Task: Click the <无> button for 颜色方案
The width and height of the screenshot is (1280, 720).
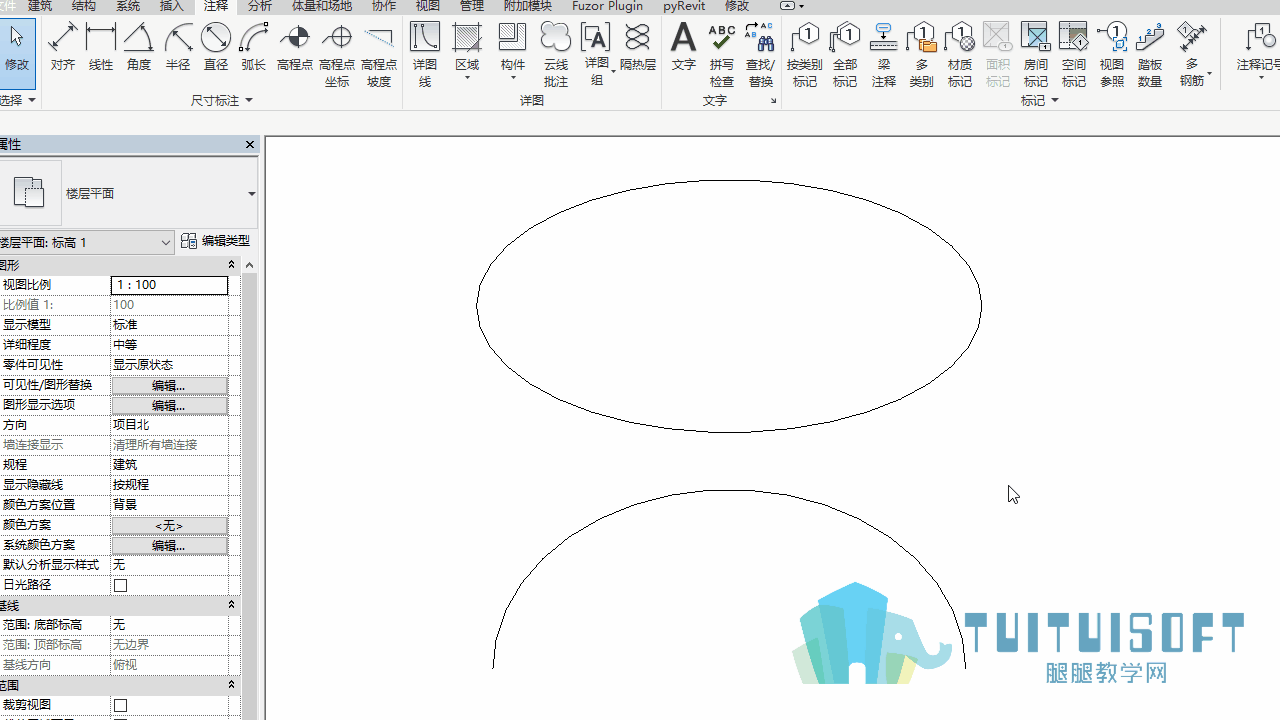Action: [169, 525]
